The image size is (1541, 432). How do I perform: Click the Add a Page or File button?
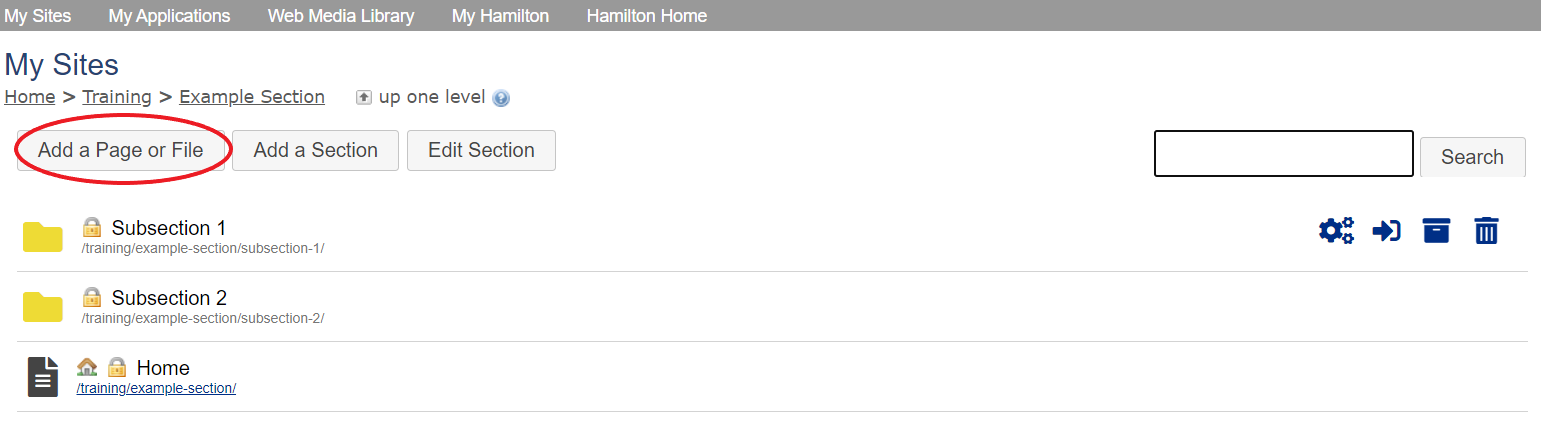[x=121, y=150]
